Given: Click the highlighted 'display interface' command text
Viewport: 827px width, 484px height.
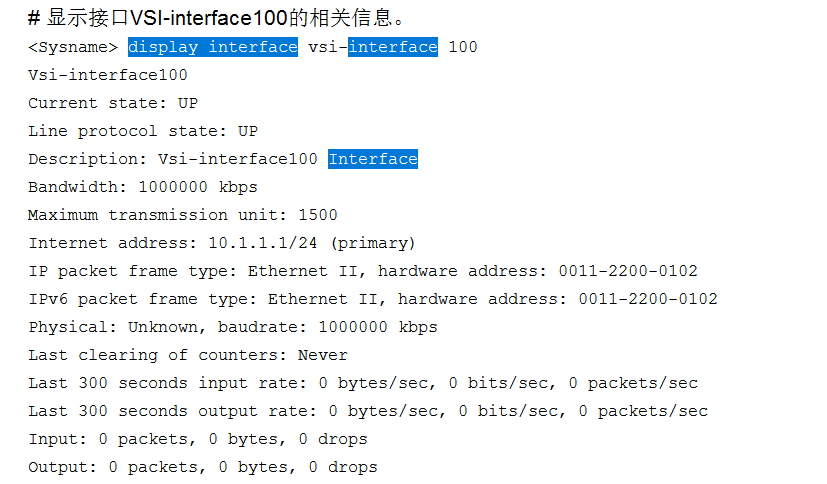Looking at the screenshot, I should click(212, 47).
